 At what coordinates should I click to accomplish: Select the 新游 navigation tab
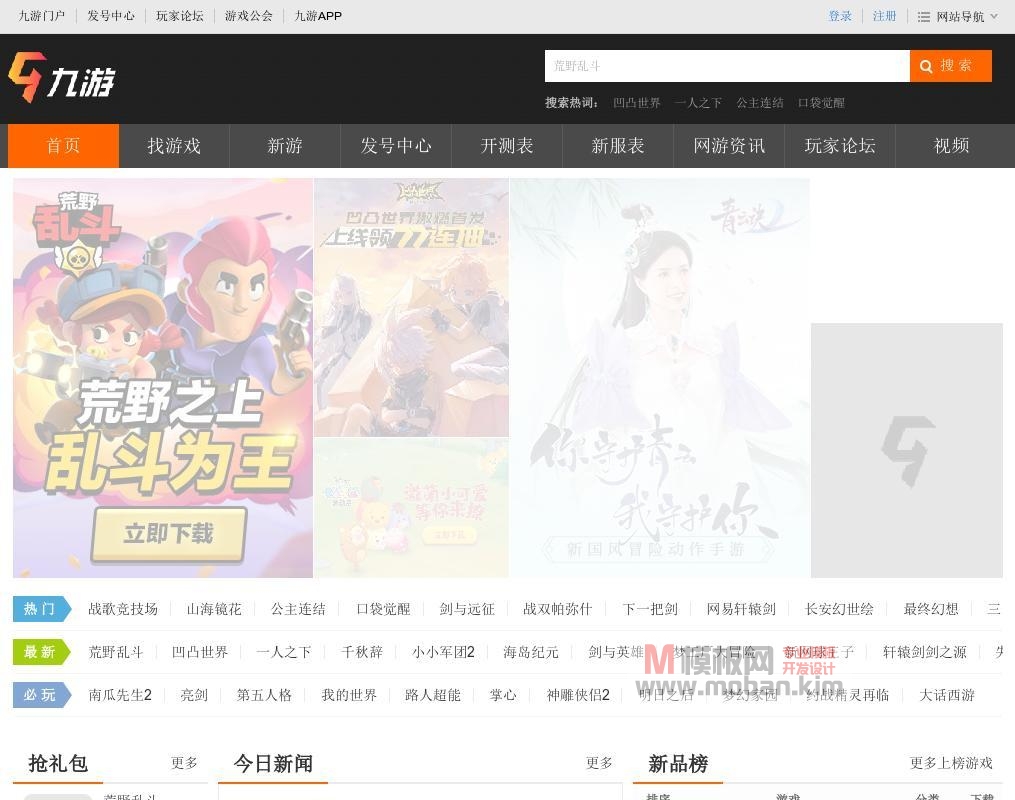coord(285,146)
